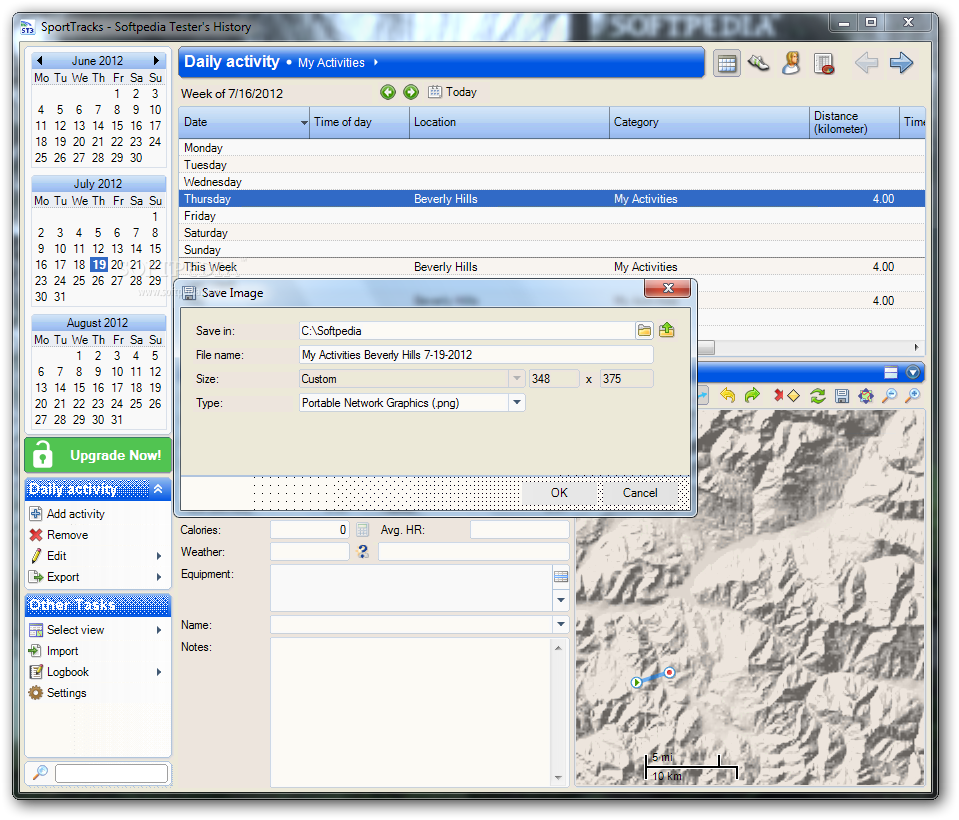Close the Save Image dialog with the red X
959x820 pixels.
(x=668, y=288)
